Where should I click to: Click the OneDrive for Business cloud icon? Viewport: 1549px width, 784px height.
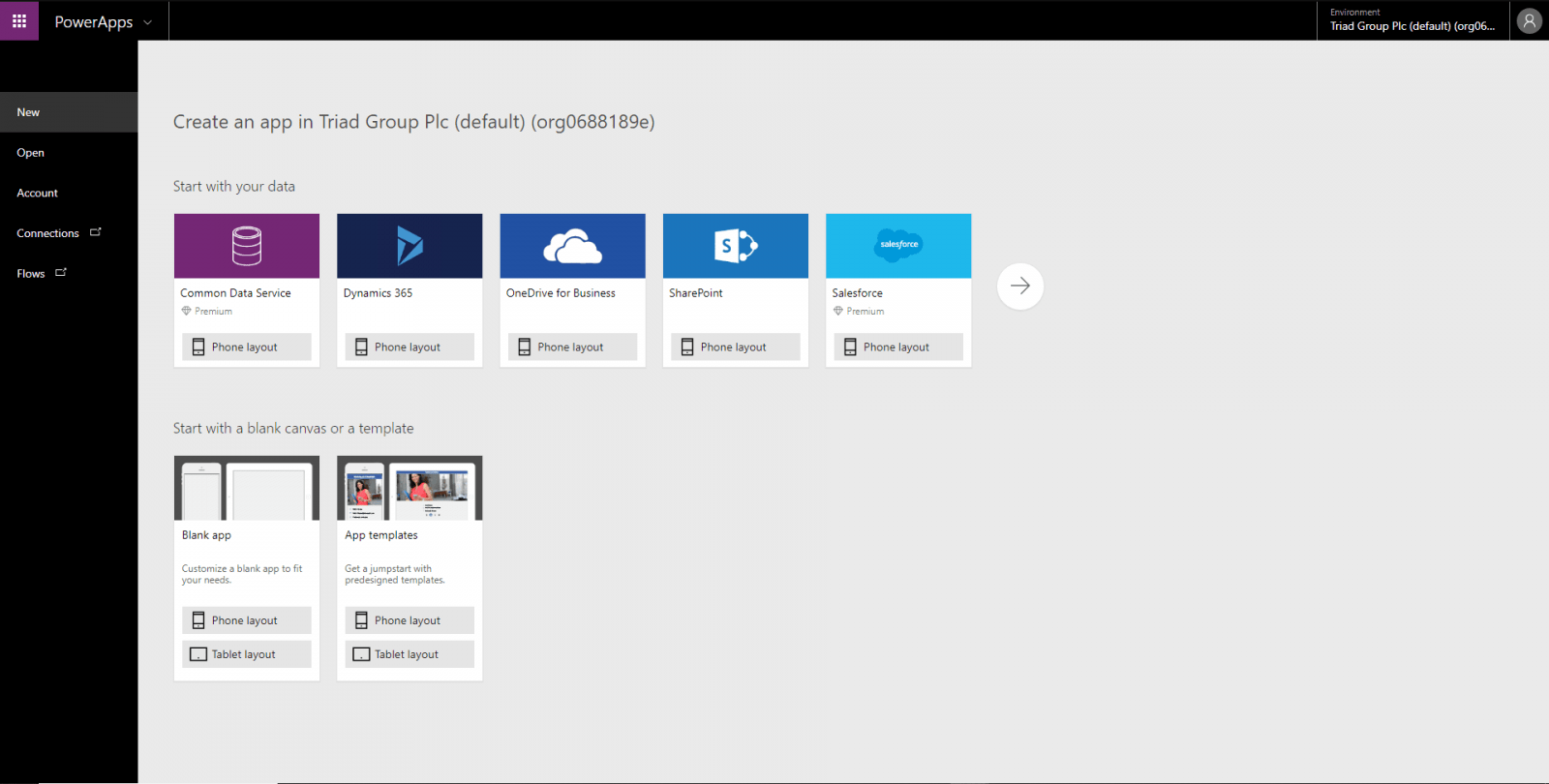tap(573, 247)
